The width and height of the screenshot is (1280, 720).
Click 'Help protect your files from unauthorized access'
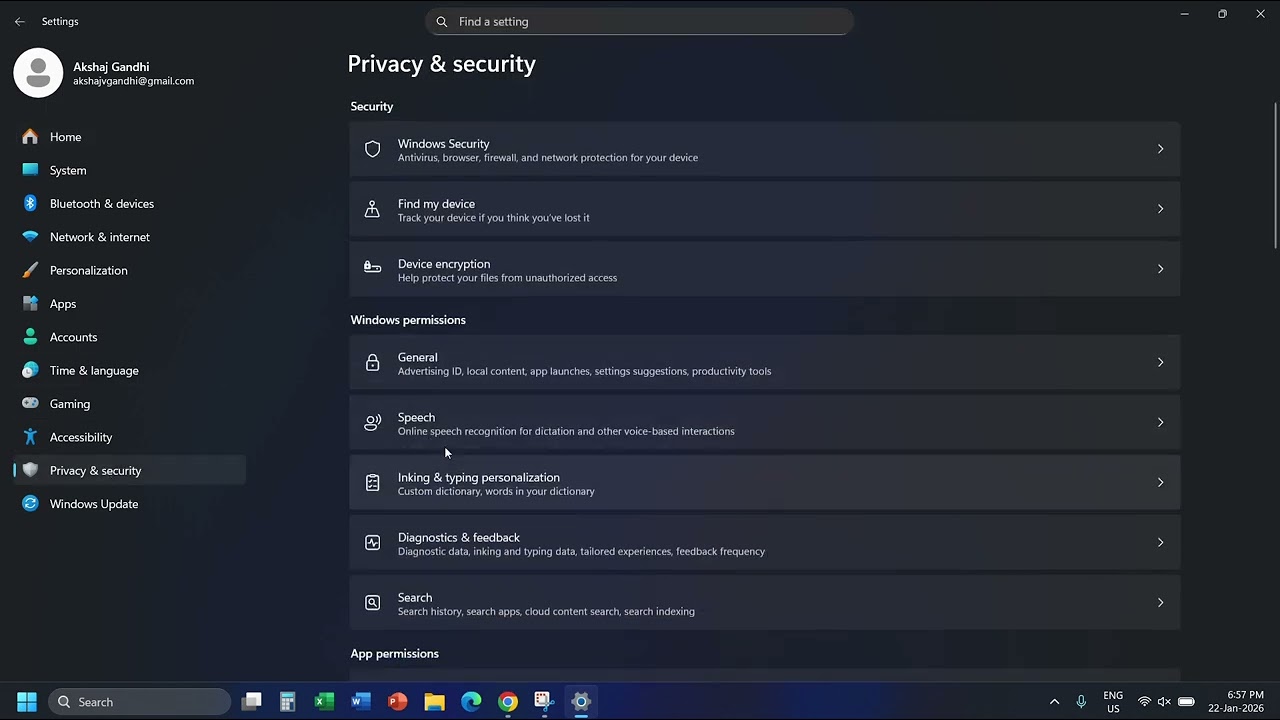coord(507,278)
